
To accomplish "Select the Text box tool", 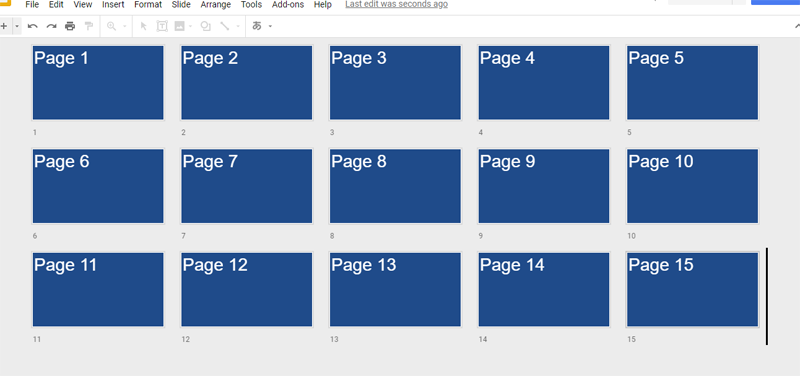I will click(x=162, y=26).
